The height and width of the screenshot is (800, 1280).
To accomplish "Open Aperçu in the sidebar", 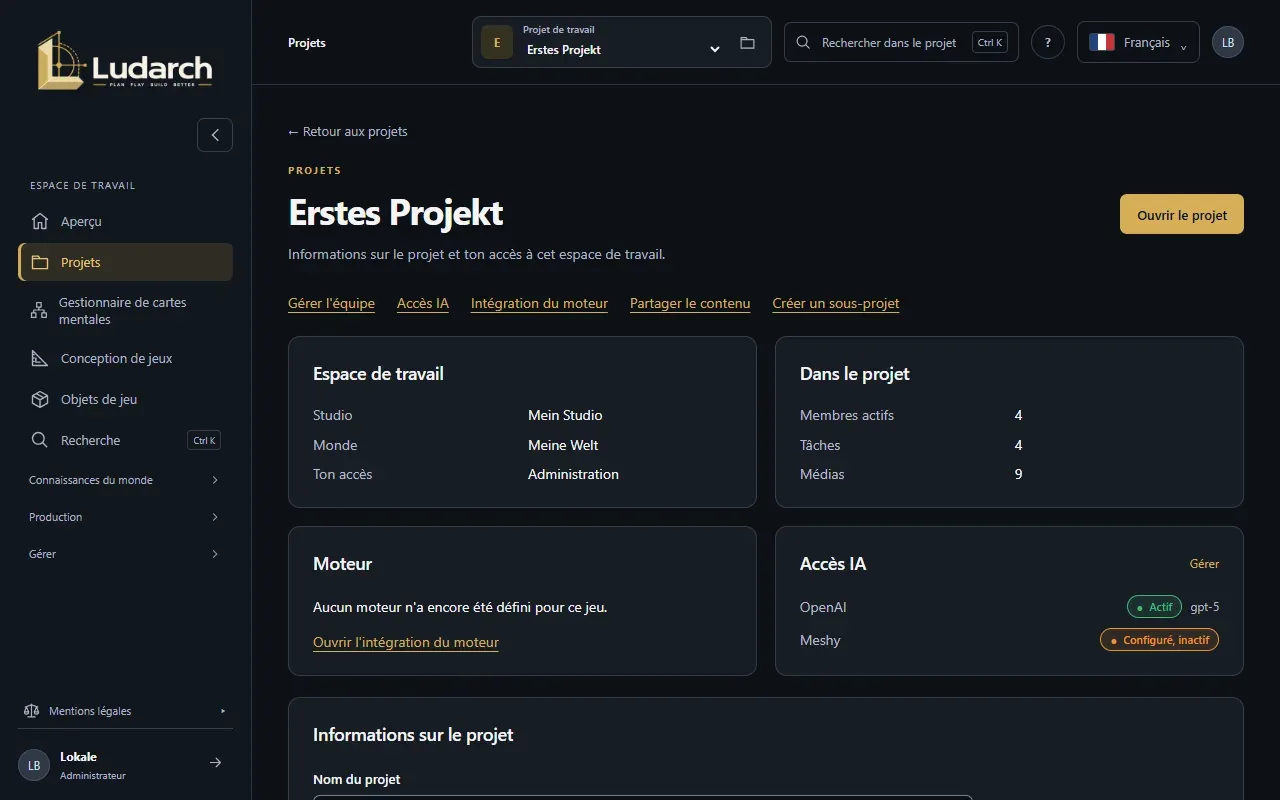I will 125,221.
